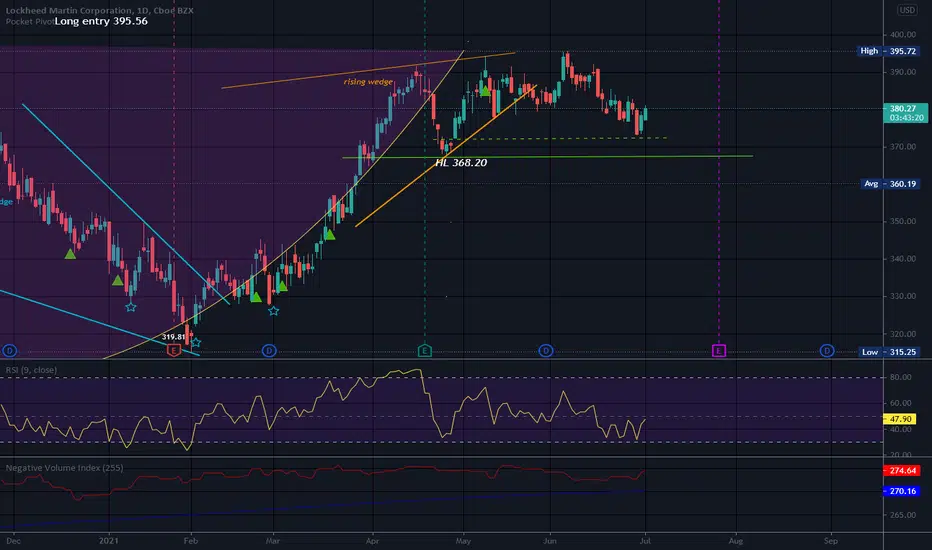Open the Lockheed Martin Corporation symbol title
Image resolution: width=932 pixels, height=550 pixels.
(x=100, y=10)
